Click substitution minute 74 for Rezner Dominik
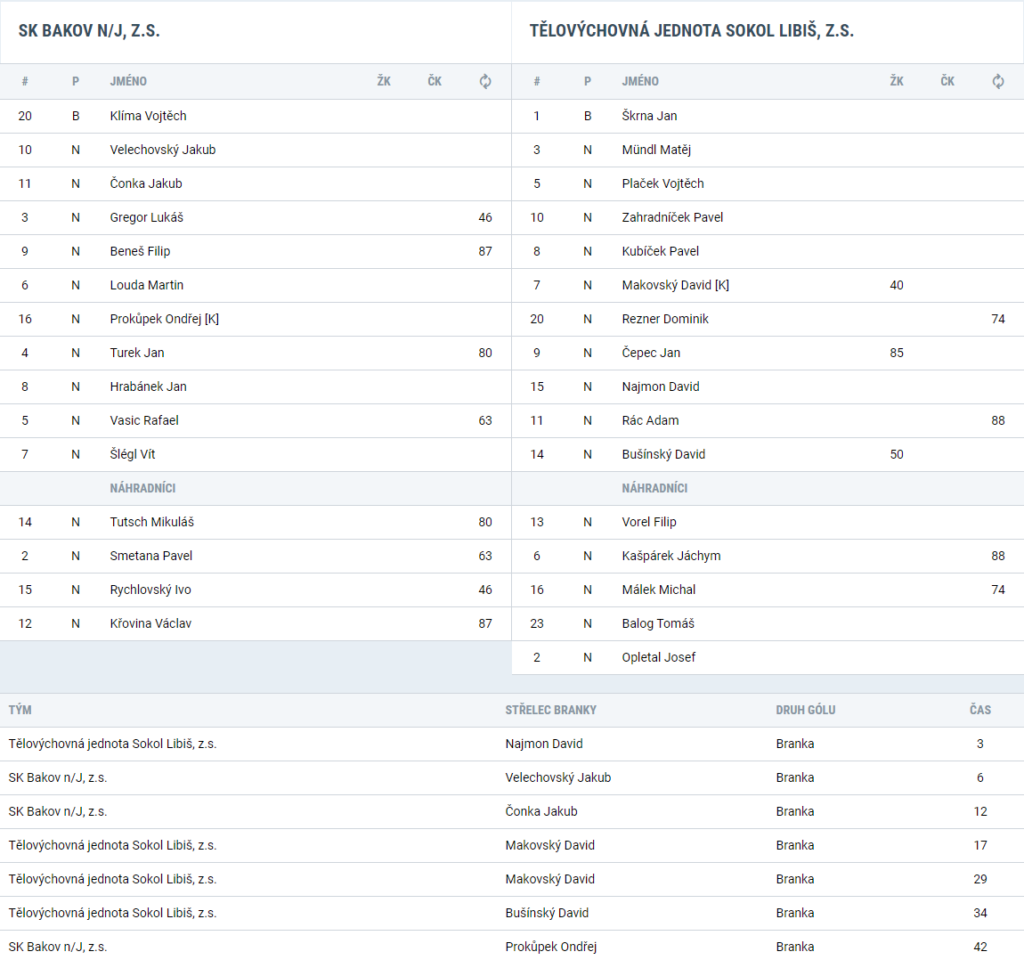The width and height of the screenshot is (1024, 960). (x=998, y=319)
